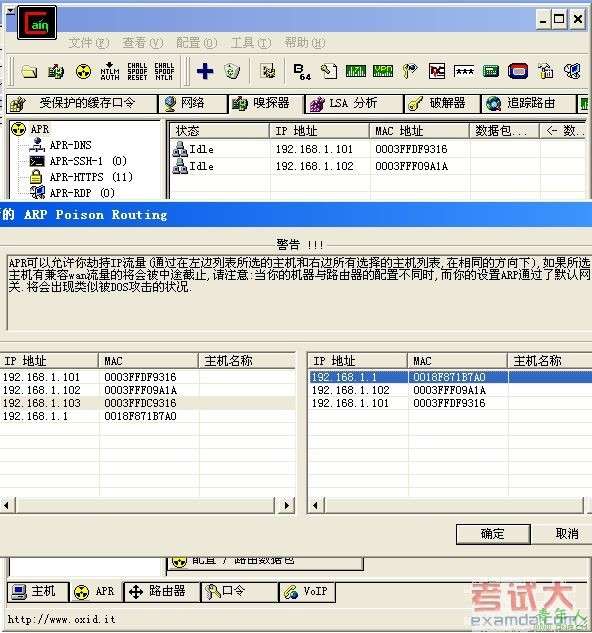The height and width of the screenshot is (633, 592).
Task: Select APR-RDP (0) tree item
Action: click(x=82, y=193)
